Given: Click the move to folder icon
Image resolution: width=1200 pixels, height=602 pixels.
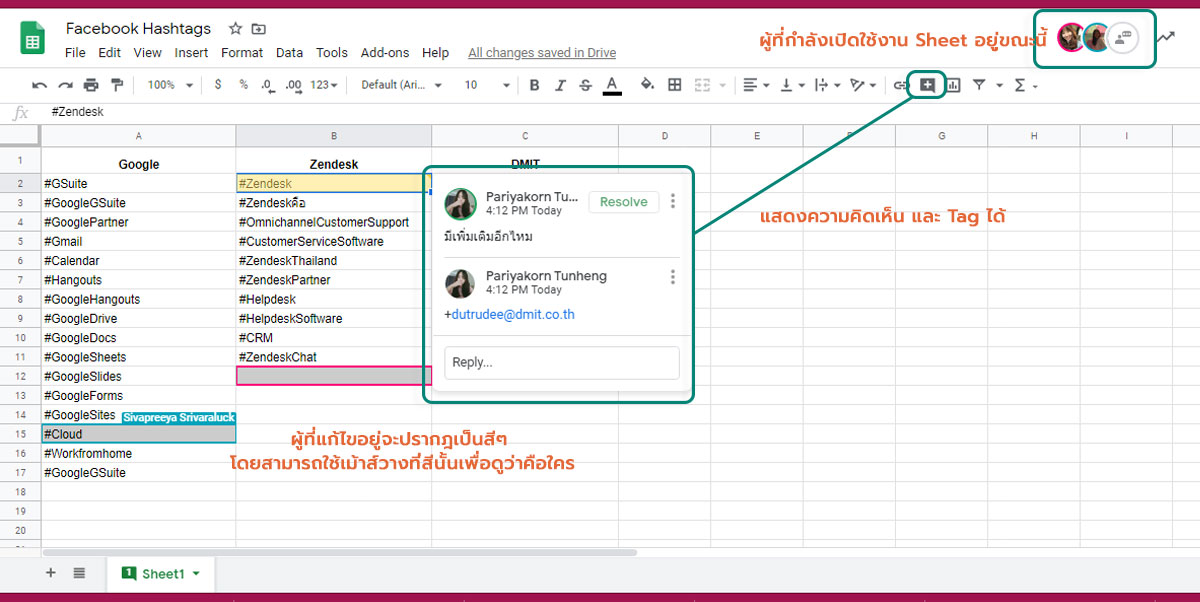Looking at the screenshot, I should [x=259, y=29].
